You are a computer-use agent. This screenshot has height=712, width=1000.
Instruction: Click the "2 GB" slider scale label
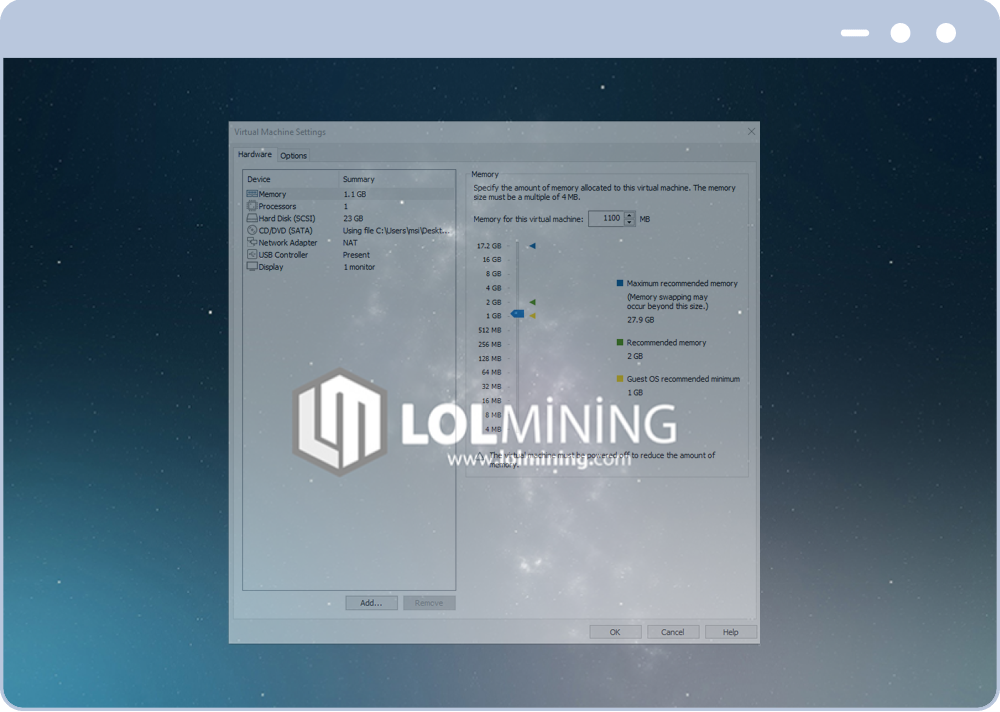(x=494, y=302)
